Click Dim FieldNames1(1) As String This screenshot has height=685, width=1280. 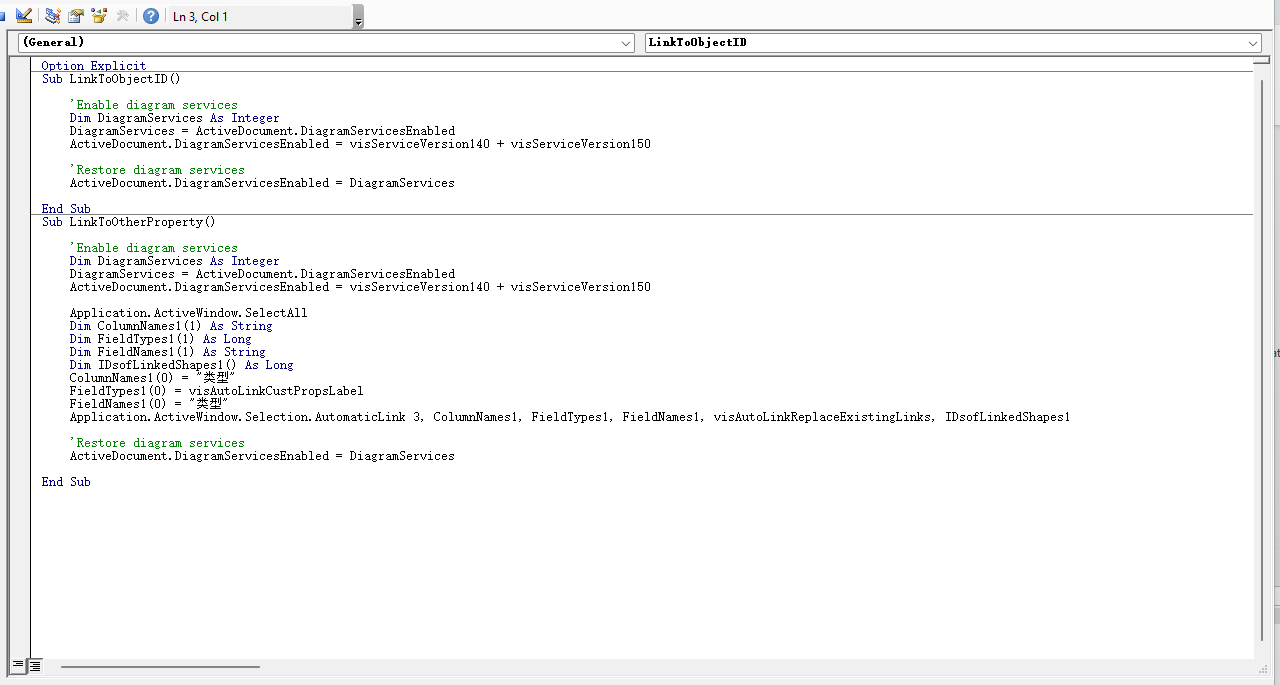168,352
